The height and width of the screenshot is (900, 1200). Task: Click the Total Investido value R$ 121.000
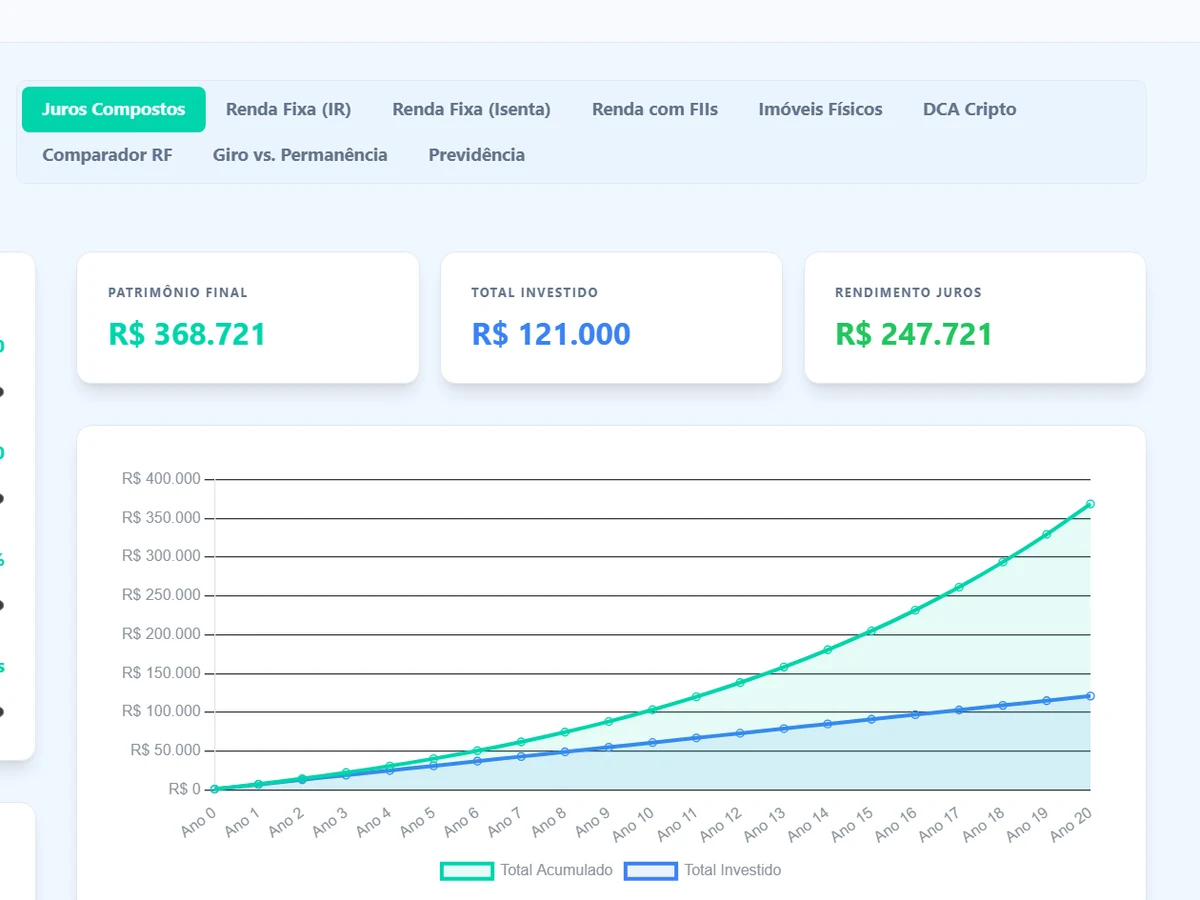(x=551, y=334)
